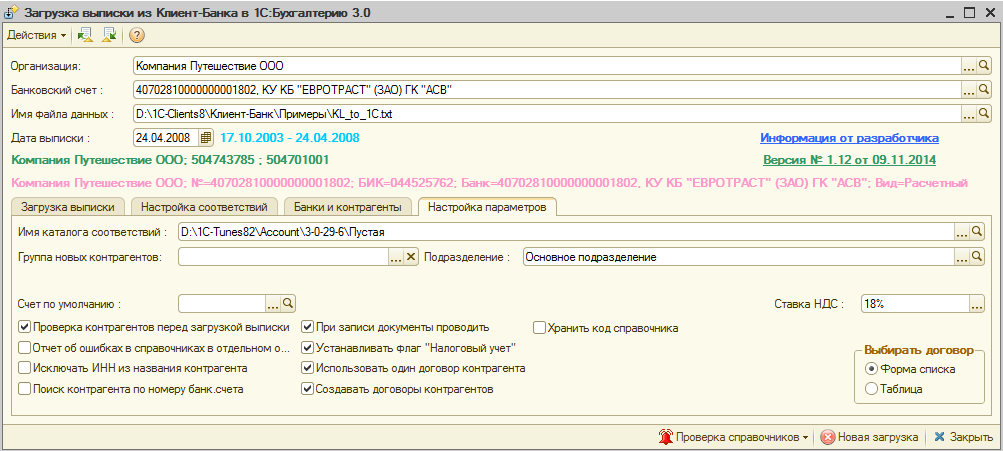Viewport: 1003px width, 451px height.
Task: Click the Группа новых контрагентов input field
Action: (x=283, y=257)
